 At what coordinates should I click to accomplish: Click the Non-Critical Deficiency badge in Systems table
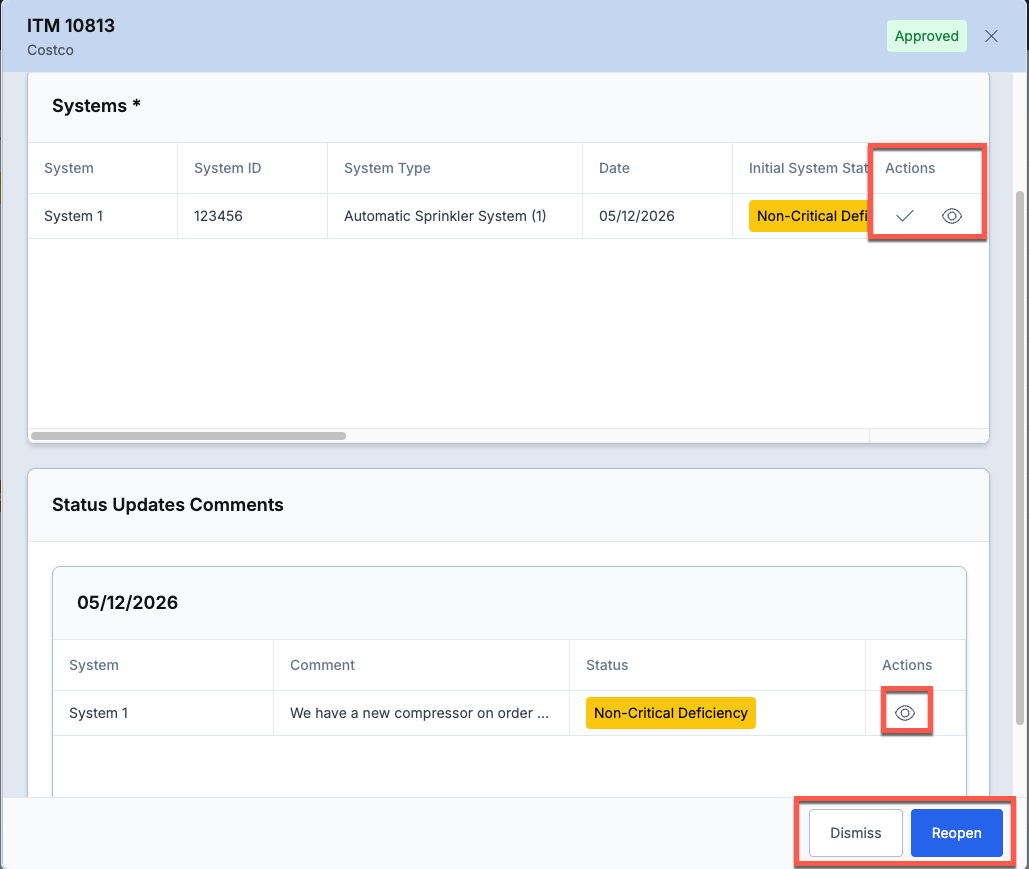(808, 216)
